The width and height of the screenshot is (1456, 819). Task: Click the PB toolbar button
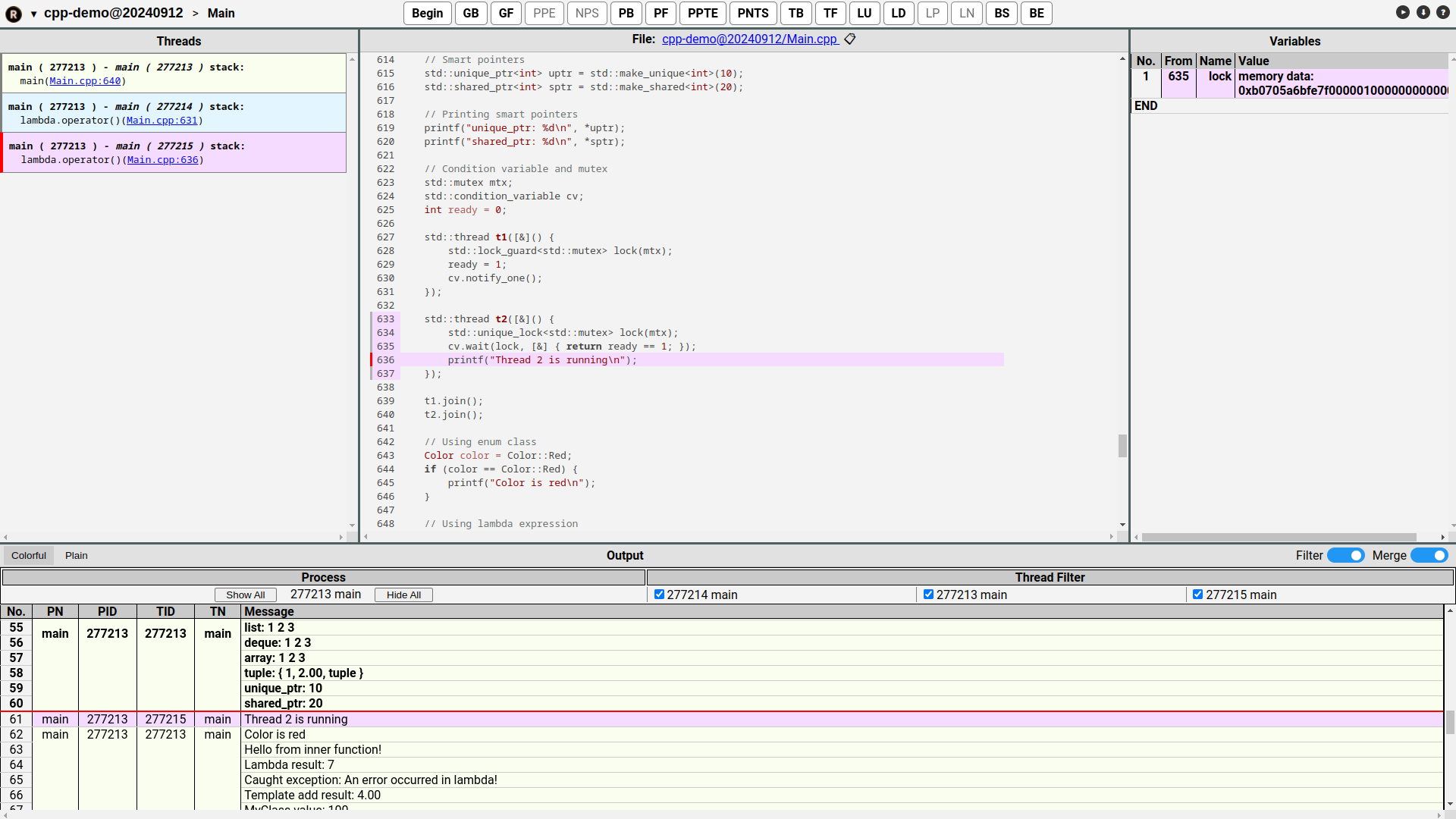point(626,13)
